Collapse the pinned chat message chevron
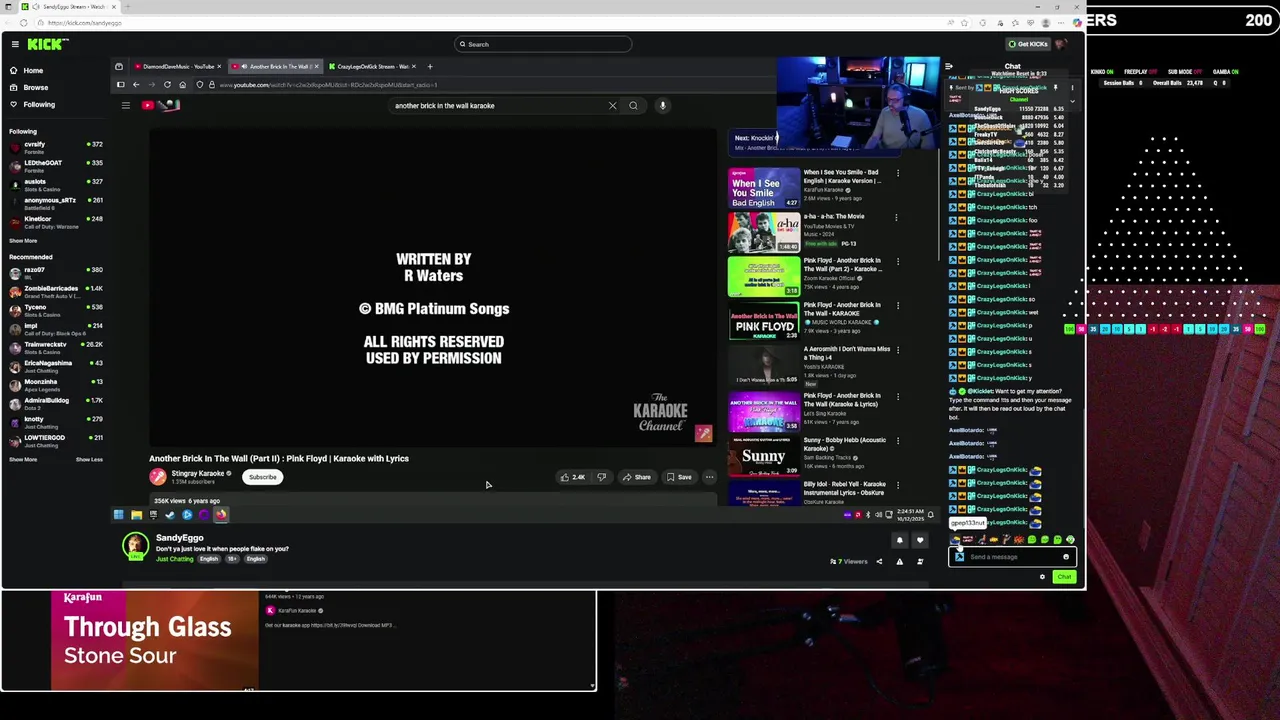 click(x=1072, y=101)
